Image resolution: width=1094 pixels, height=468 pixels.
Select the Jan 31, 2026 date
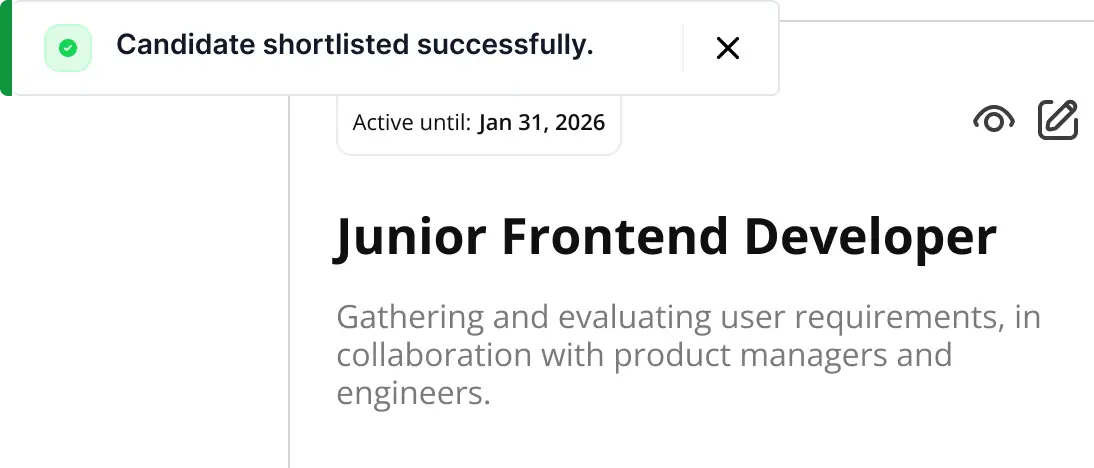(x=541, y=123)
